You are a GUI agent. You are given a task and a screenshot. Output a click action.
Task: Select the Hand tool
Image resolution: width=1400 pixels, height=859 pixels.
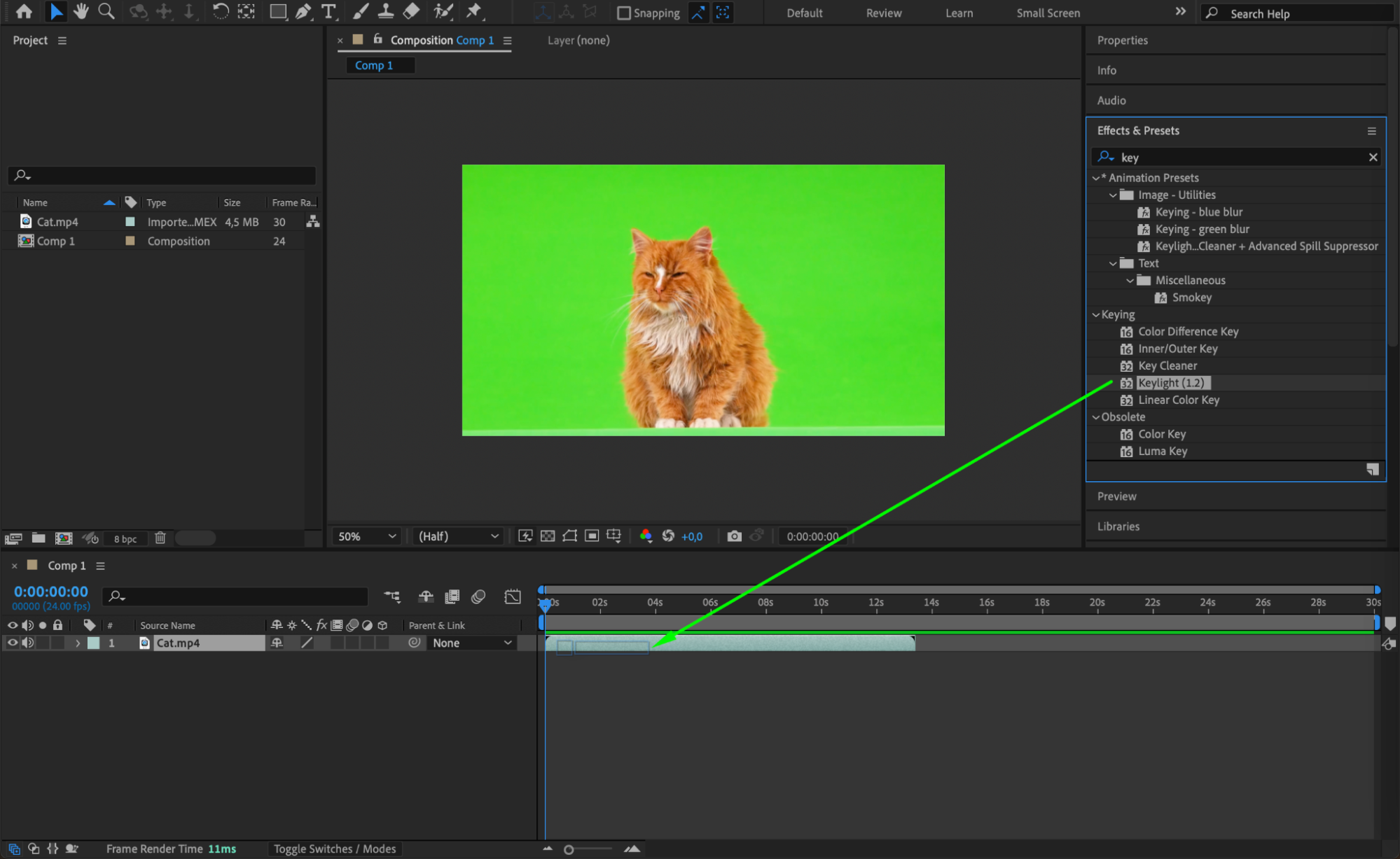tap(81, 11)
